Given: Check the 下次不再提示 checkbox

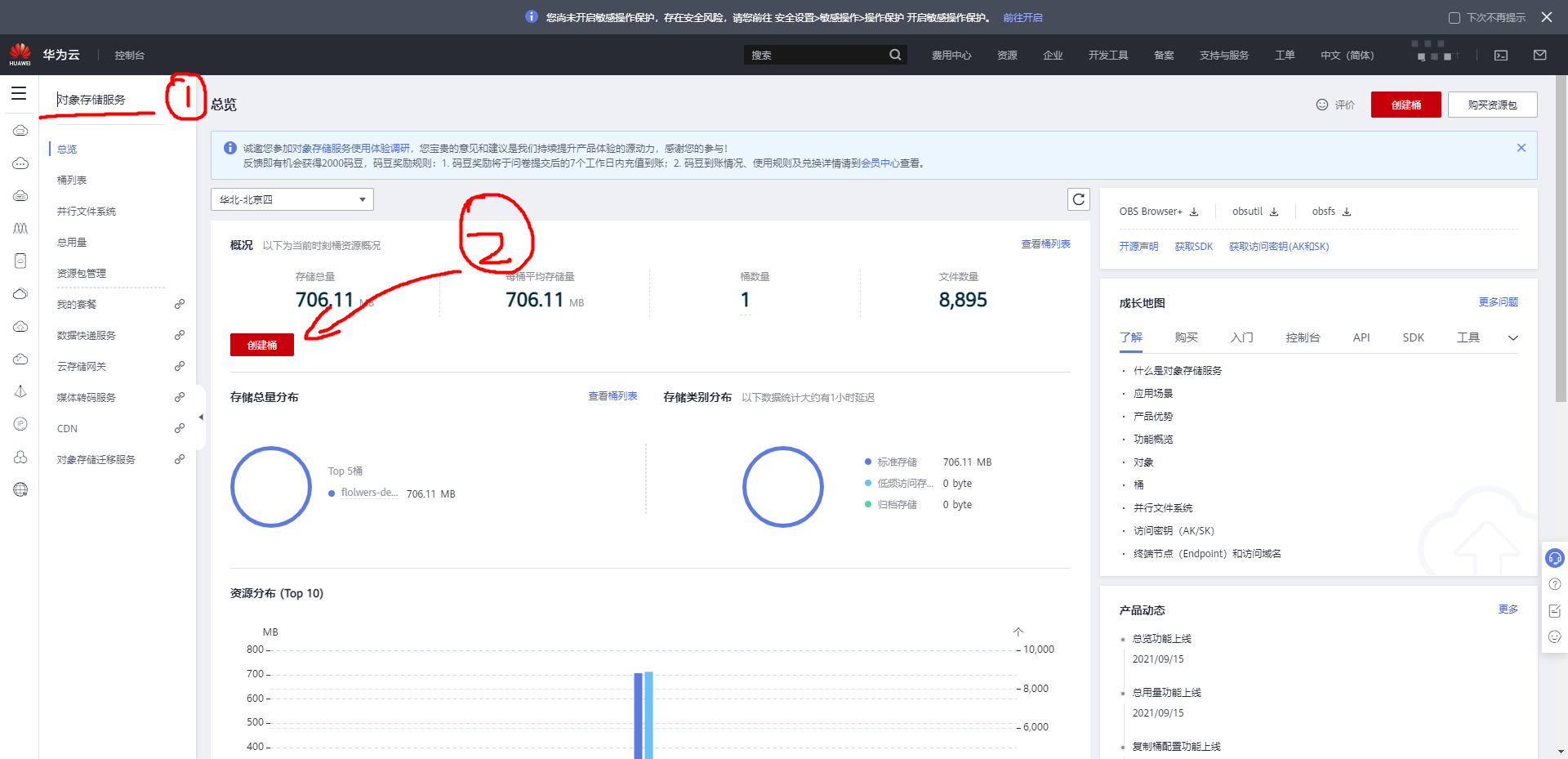Looking at the screenshot, I should click(x=1454, y=17).
